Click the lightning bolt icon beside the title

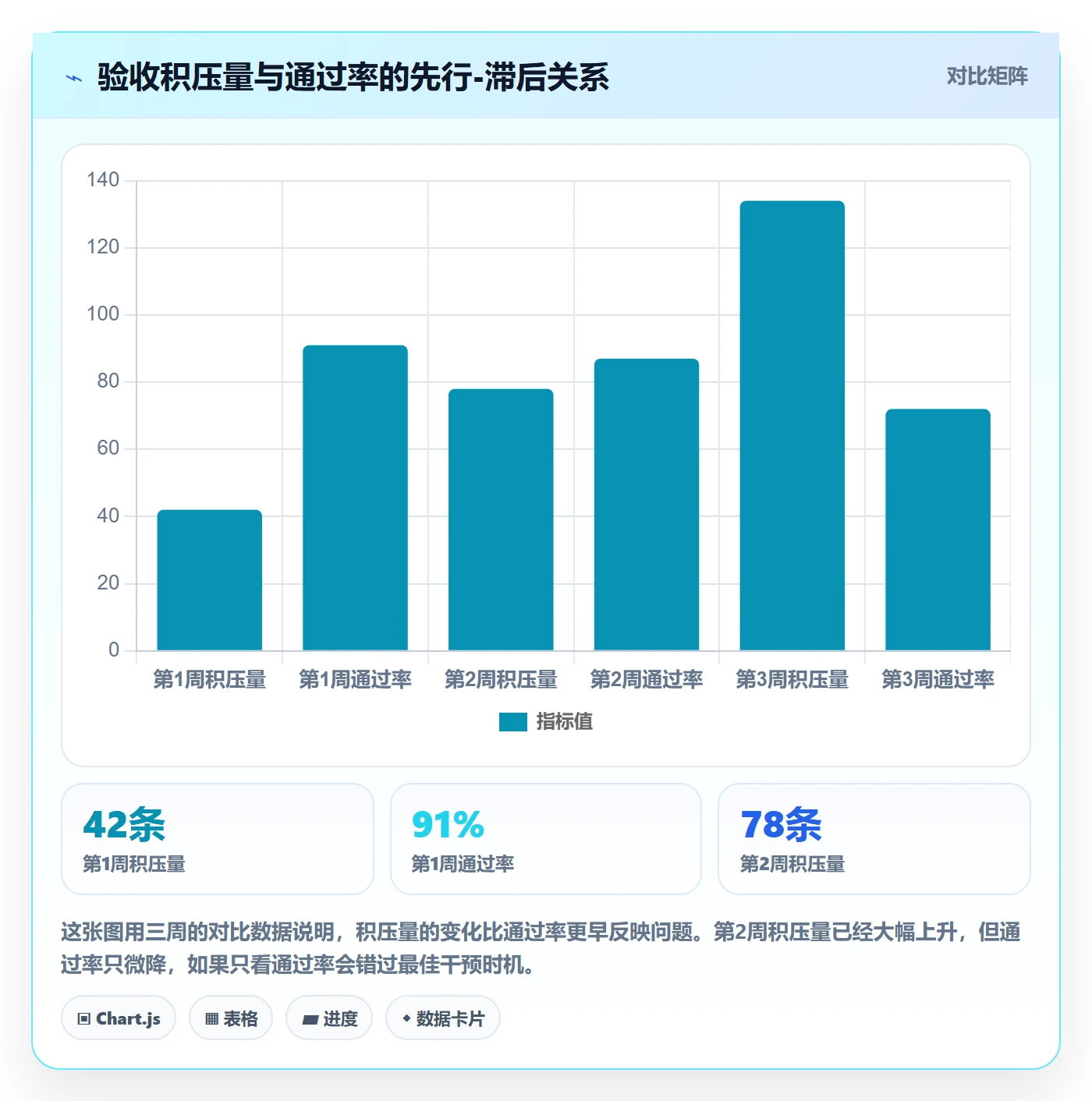pos(74,78)
